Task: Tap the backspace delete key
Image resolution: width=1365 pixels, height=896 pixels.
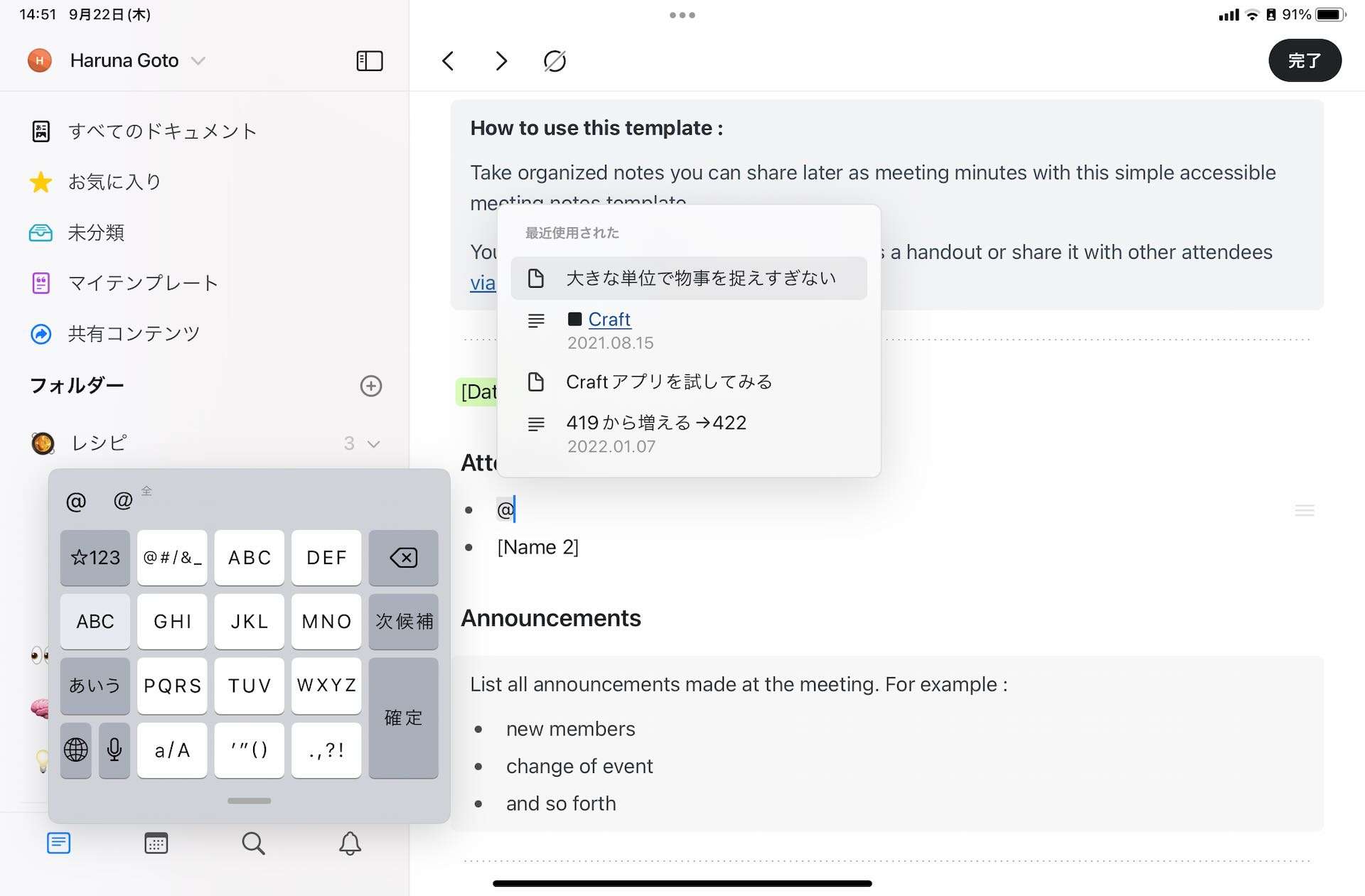Action: 403,558
